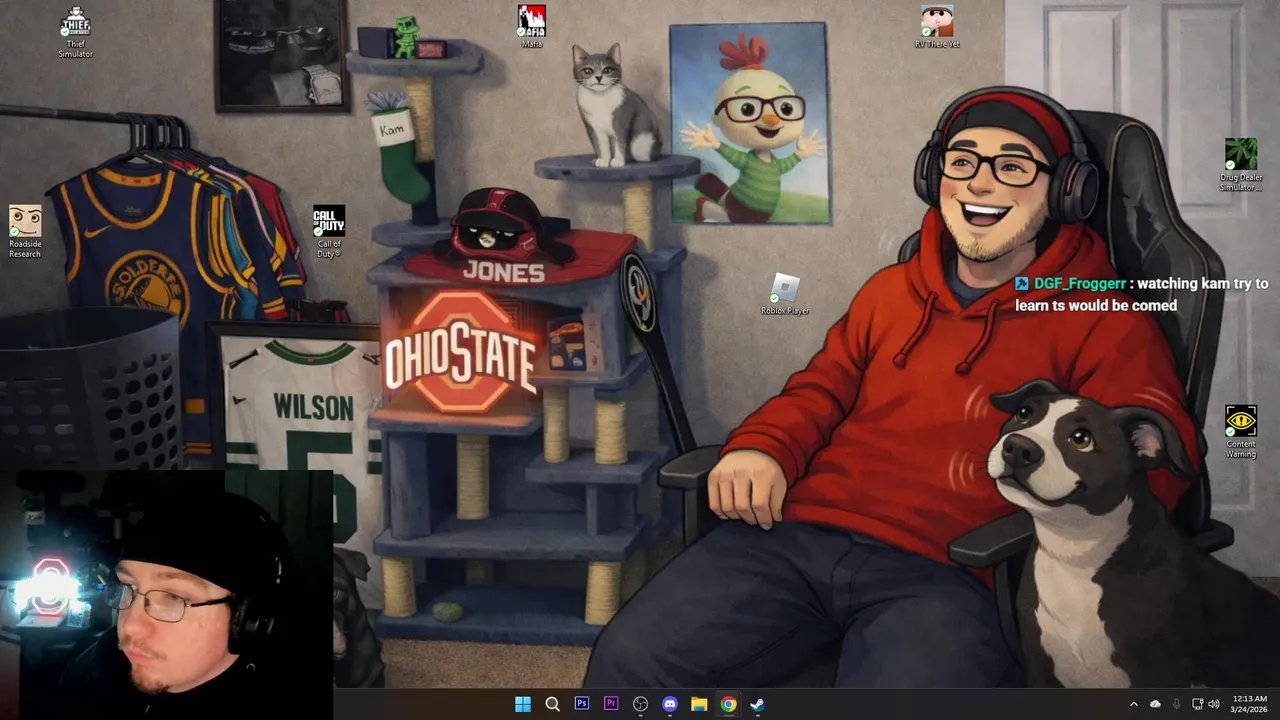The image size is (1280, 720).
Task: Launch Photoshop from the taskbar
Action: coord(581,704)
